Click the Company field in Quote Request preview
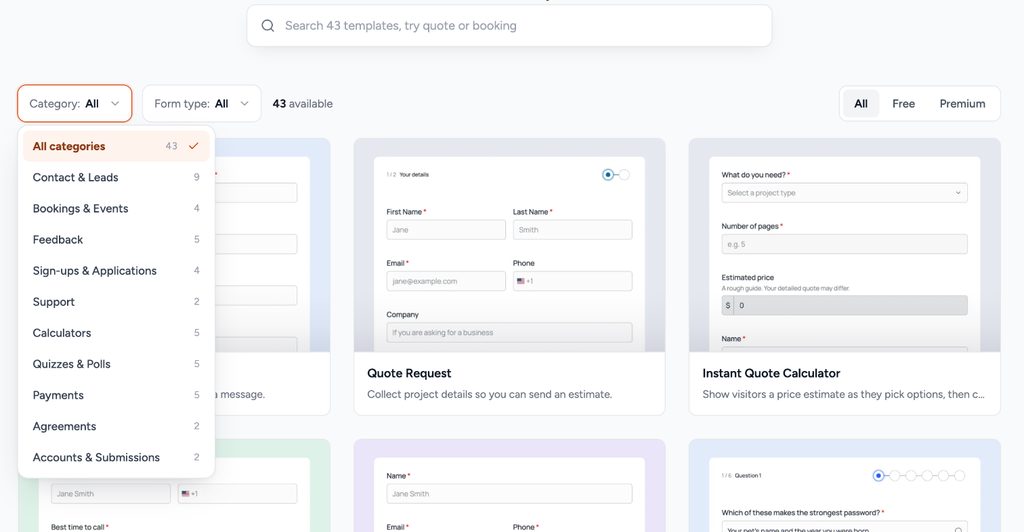Image resolution: width=1024 pixels, height=532 pixels. pyautogui.click(x=509, y=332)
